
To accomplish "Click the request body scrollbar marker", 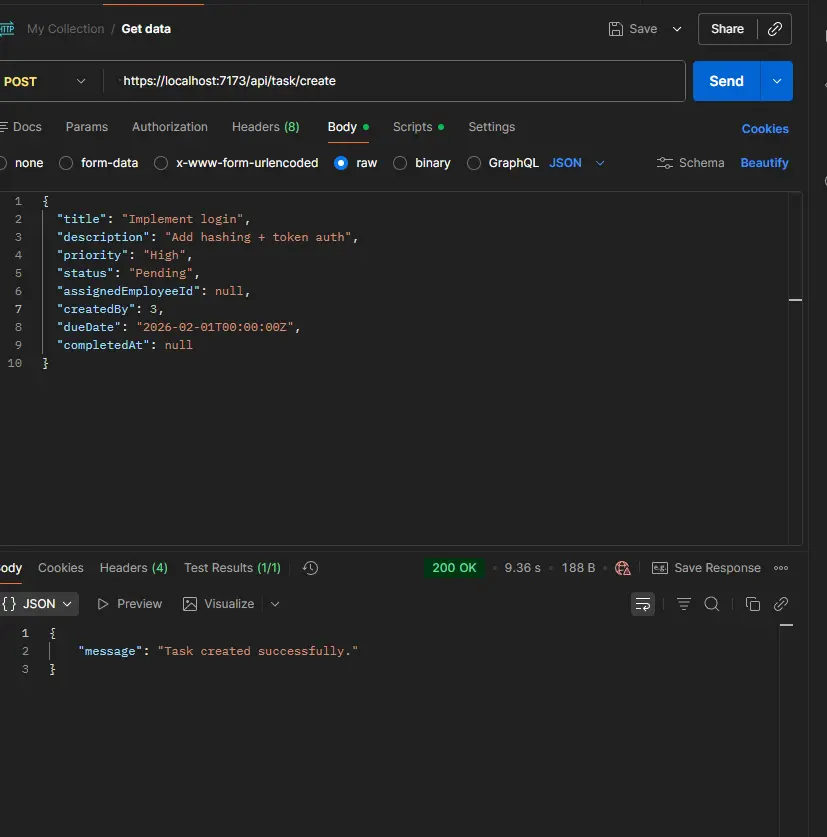I will tap(796, 300).
